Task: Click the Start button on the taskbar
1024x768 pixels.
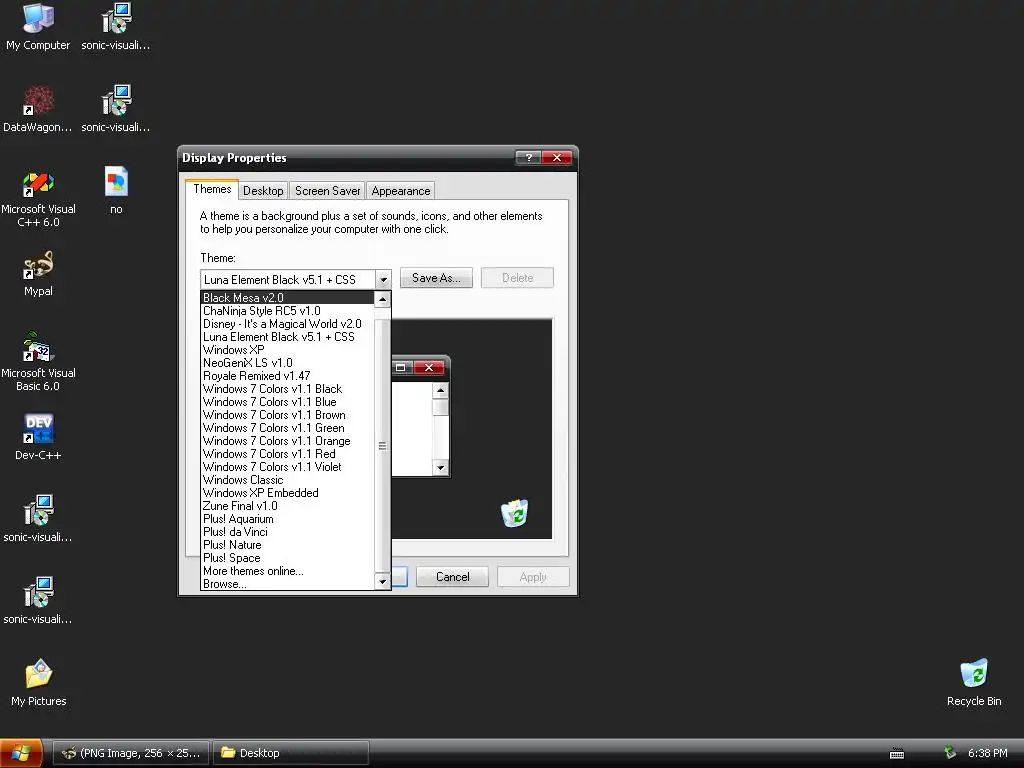Action: [21, 753]
